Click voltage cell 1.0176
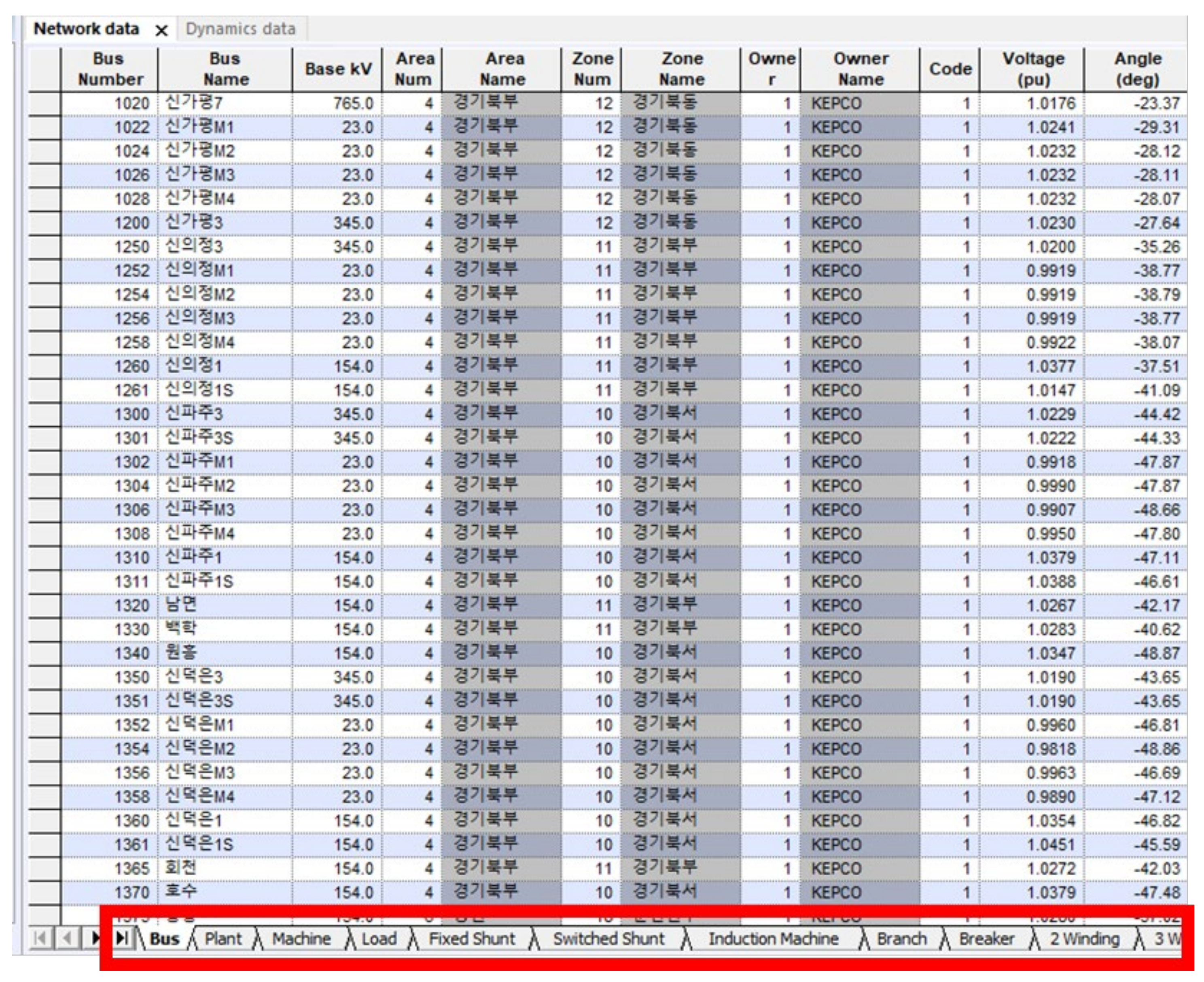Viewport: 1204px width, 982px height. (x=1032, y=104)
